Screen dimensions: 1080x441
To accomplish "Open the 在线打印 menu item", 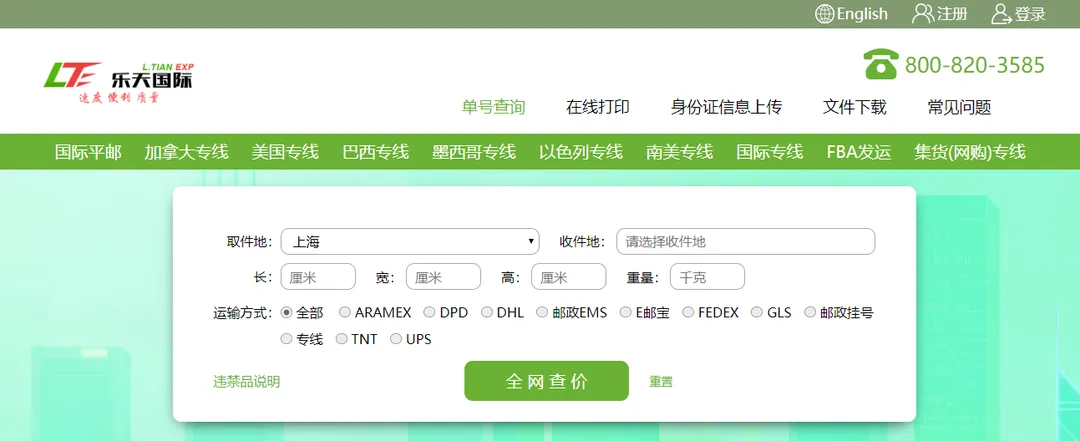I will (598, 107).
